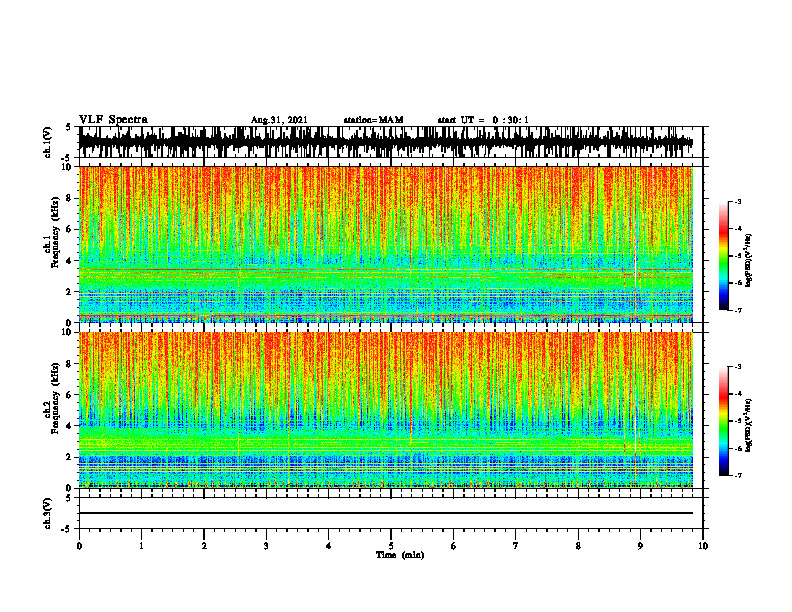Click the "6" kHz tick on ch.1 frequency axis
Viewport: 792px width, 612px height.
tap(70, 229)
